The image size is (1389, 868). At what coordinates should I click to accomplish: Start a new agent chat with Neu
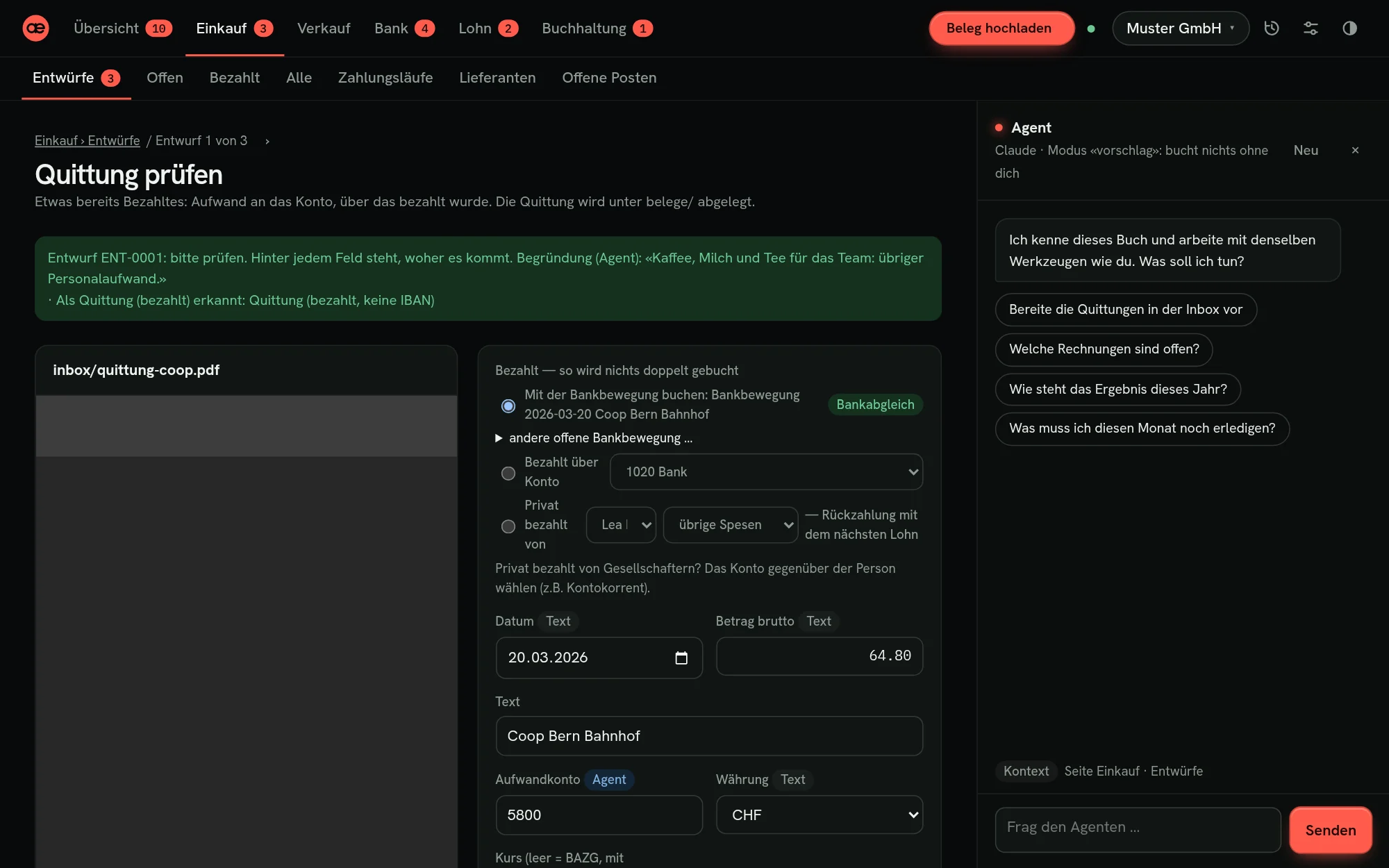(1306, 150)
